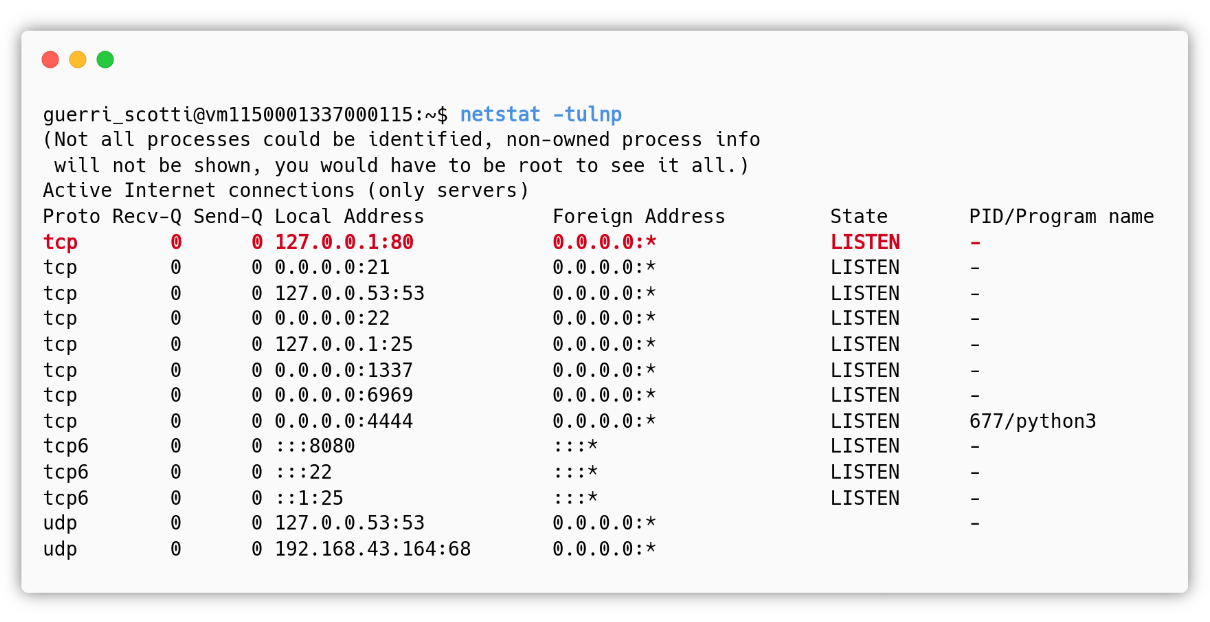Click the Active Internet connections line
This screenshot has width=1210, height=622.
[286, 190]
